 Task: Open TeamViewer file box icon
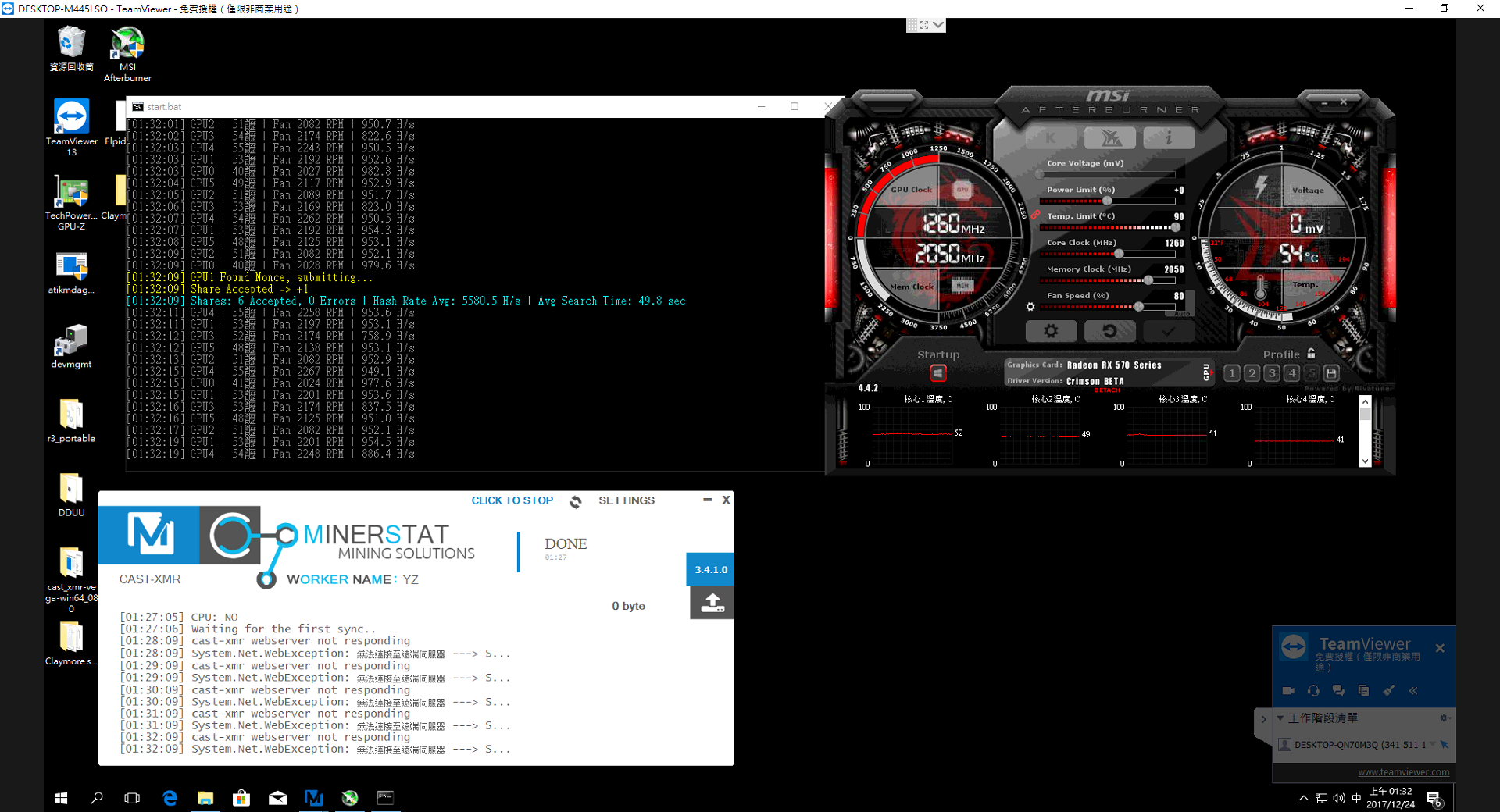1363,690
